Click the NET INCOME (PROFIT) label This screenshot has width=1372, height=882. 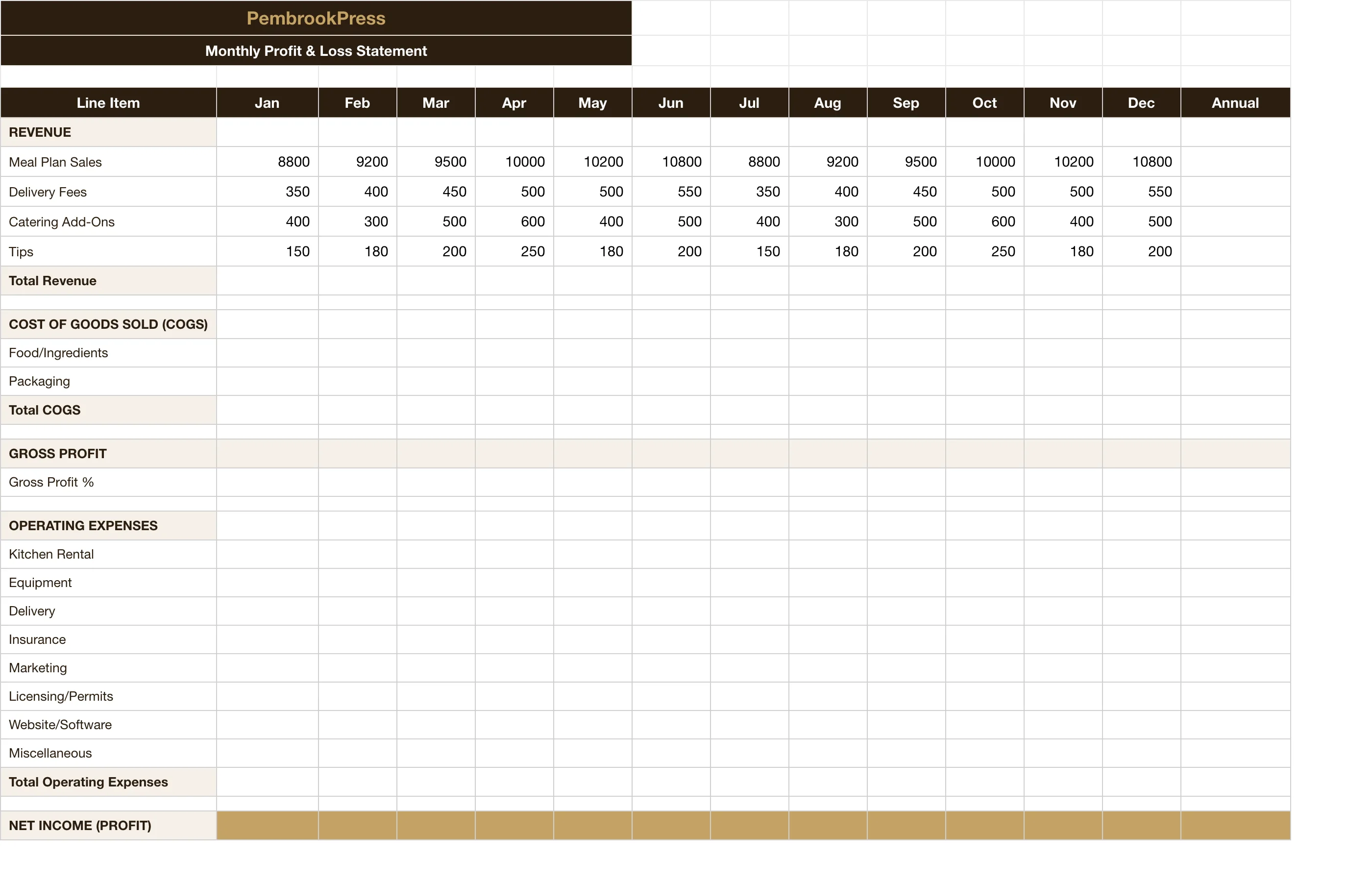point(108,825)
